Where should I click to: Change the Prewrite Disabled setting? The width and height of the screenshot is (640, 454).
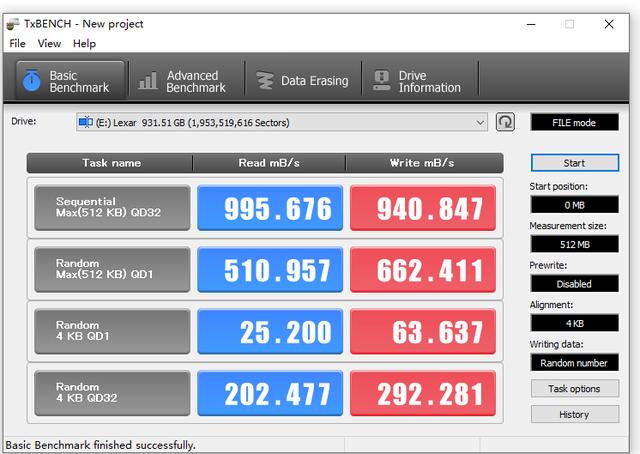(x=574, y=283)
